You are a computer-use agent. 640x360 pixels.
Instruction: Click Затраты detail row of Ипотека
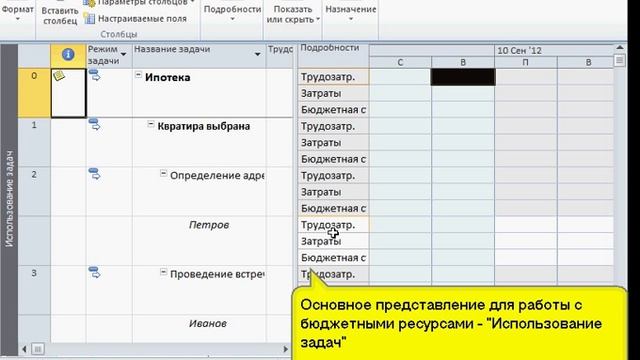[333, 93]
